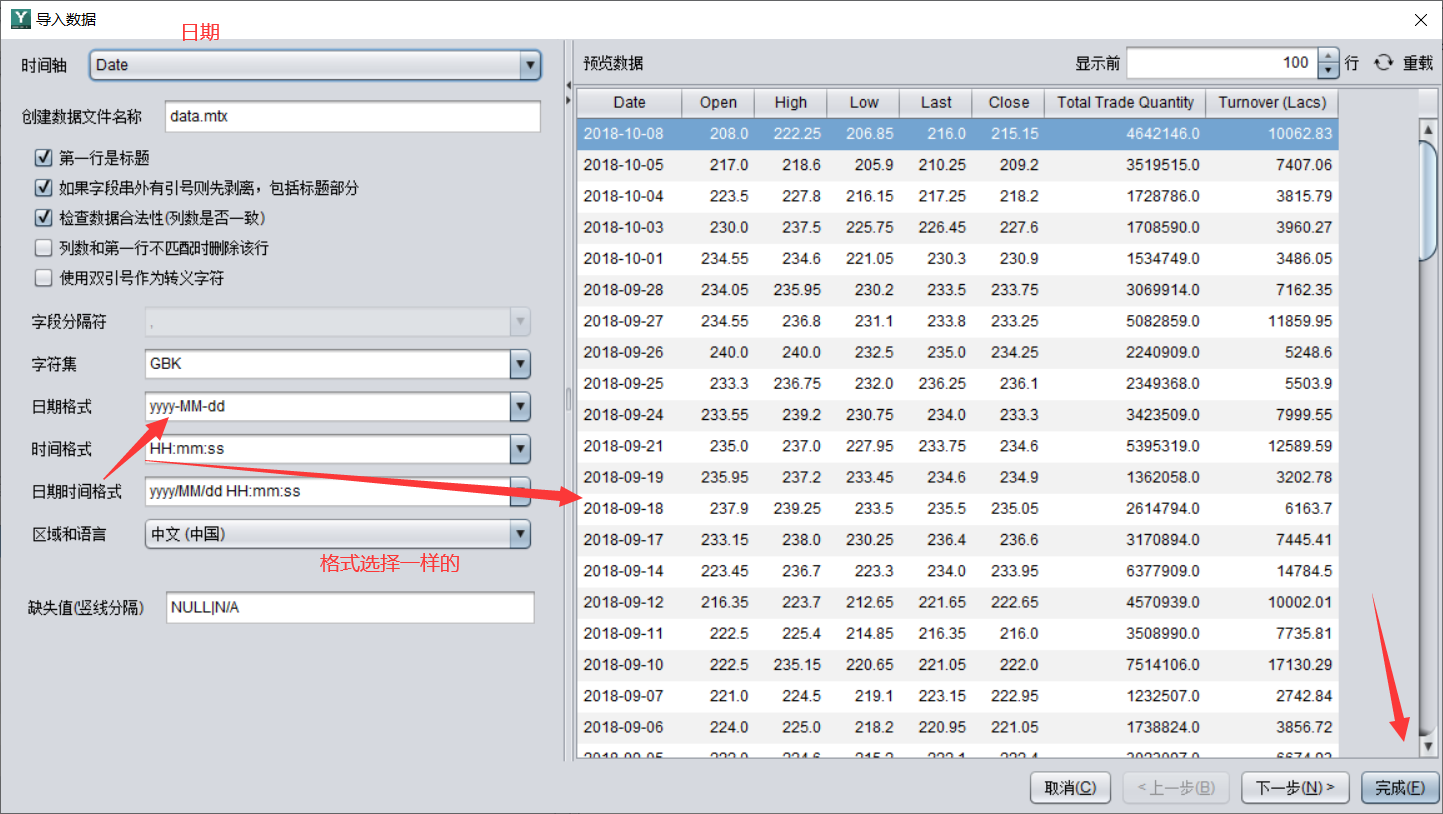Open the 字符集 GBK dropdown
This screenshot has height=814, width=1443.
tap(520, 364)
